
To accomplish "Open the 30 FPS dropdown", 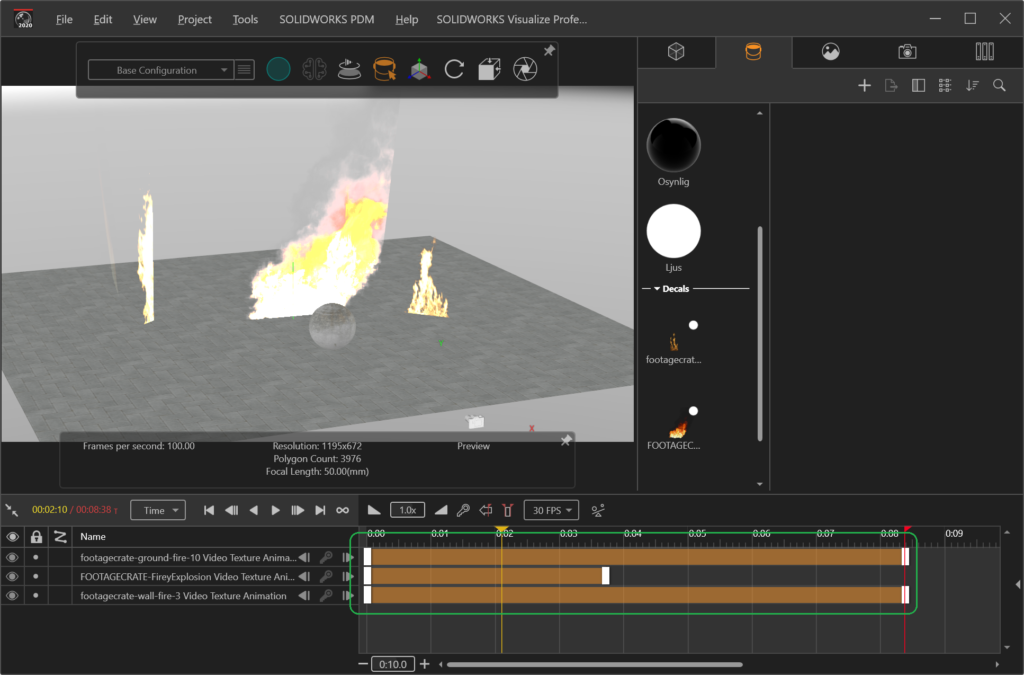I will coord(551,510).
